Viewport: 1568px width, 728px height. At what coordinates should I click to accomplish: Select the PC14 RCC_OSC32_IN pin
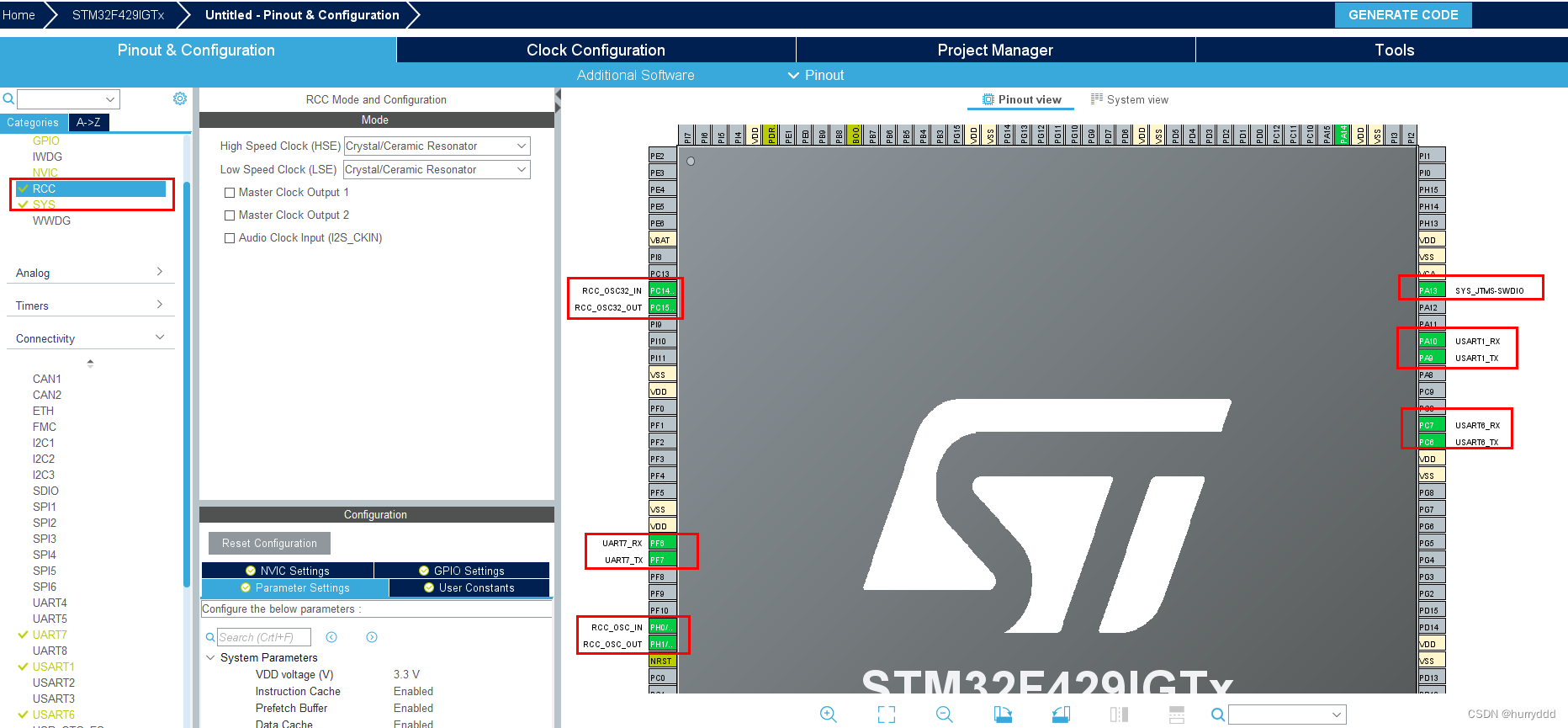(662, 290)
